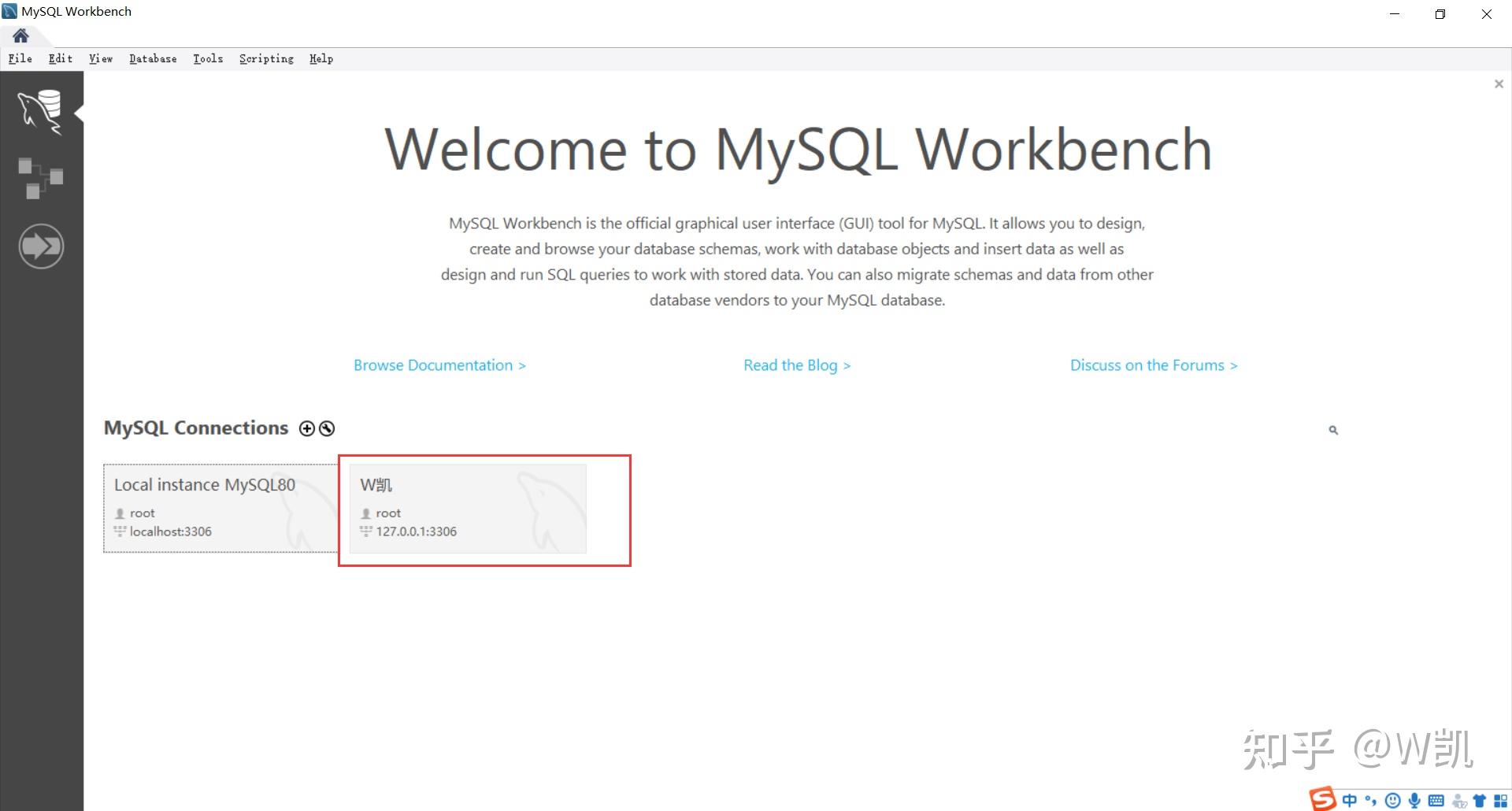This screenshot has width=1512, height=811.
Task: Open the Database menu
Action: [x=153, y=58]
